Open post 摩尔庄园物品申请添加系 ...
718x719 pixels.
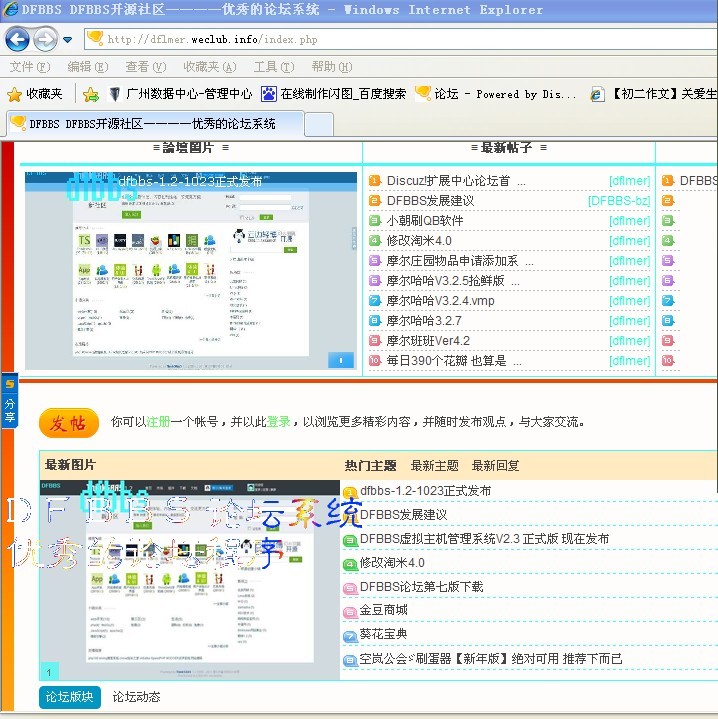coord(460,261)
